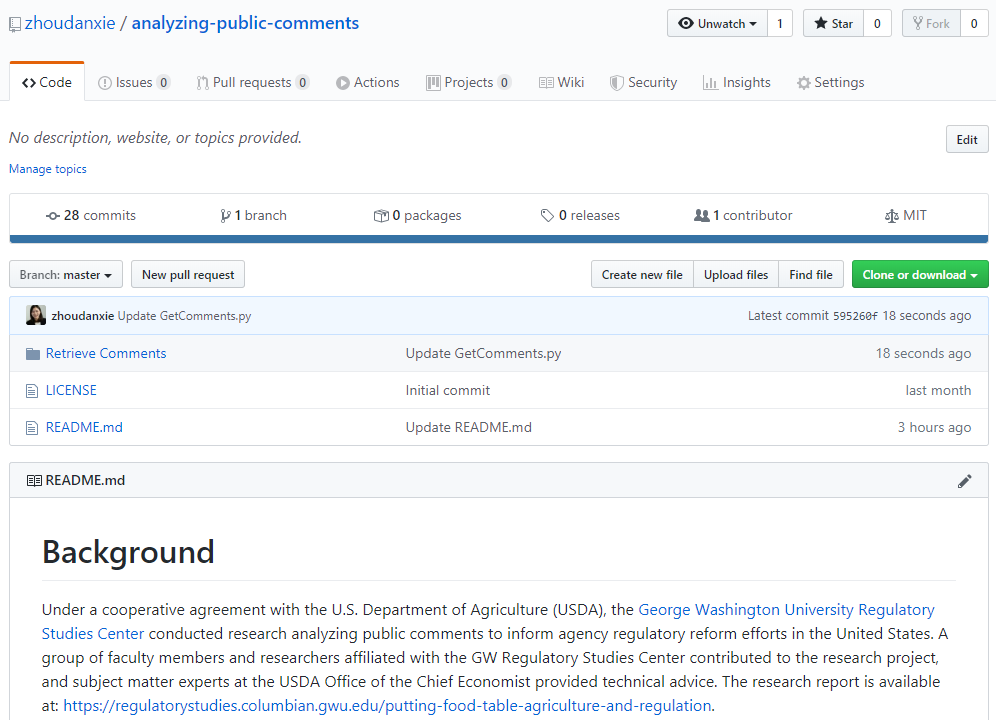Open the repository Settings tab
This screenshot has width=996, height=720.
pos(831,83)
